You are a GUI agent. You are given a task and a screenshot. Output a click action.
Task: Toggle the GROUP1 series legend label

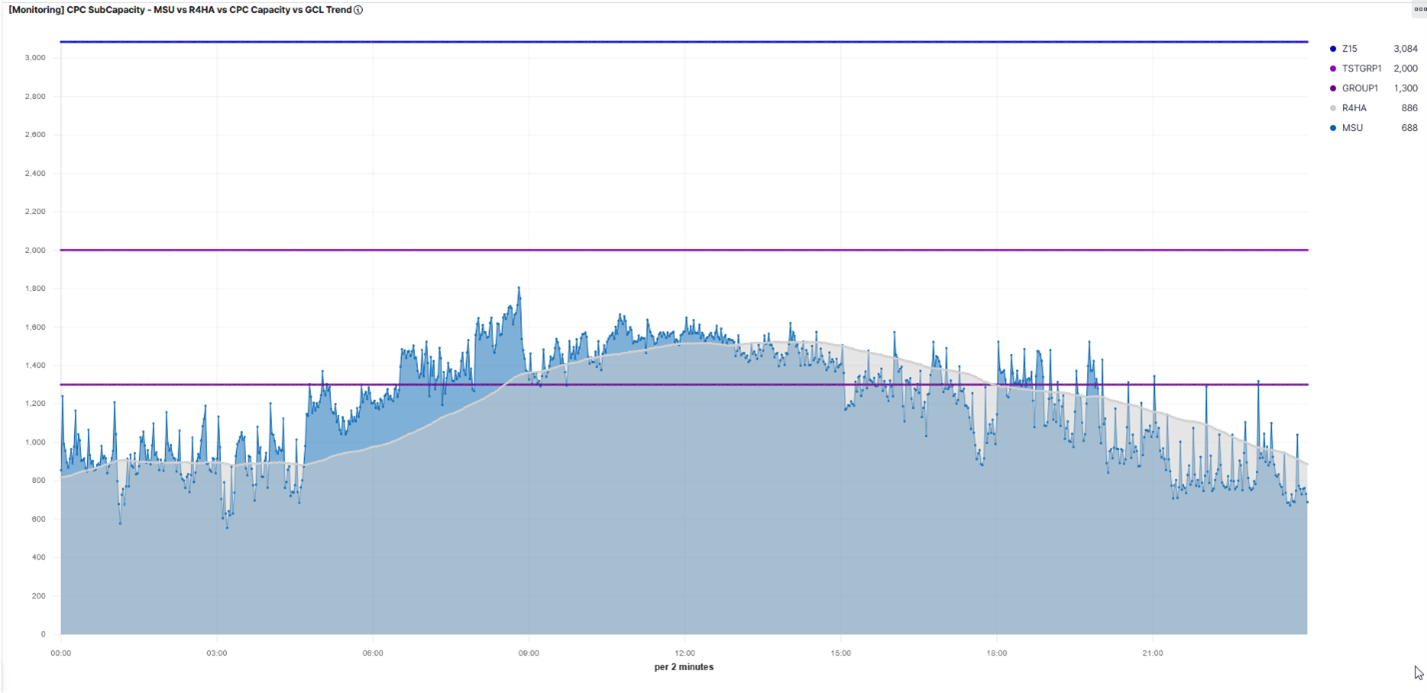[1359, 88]
